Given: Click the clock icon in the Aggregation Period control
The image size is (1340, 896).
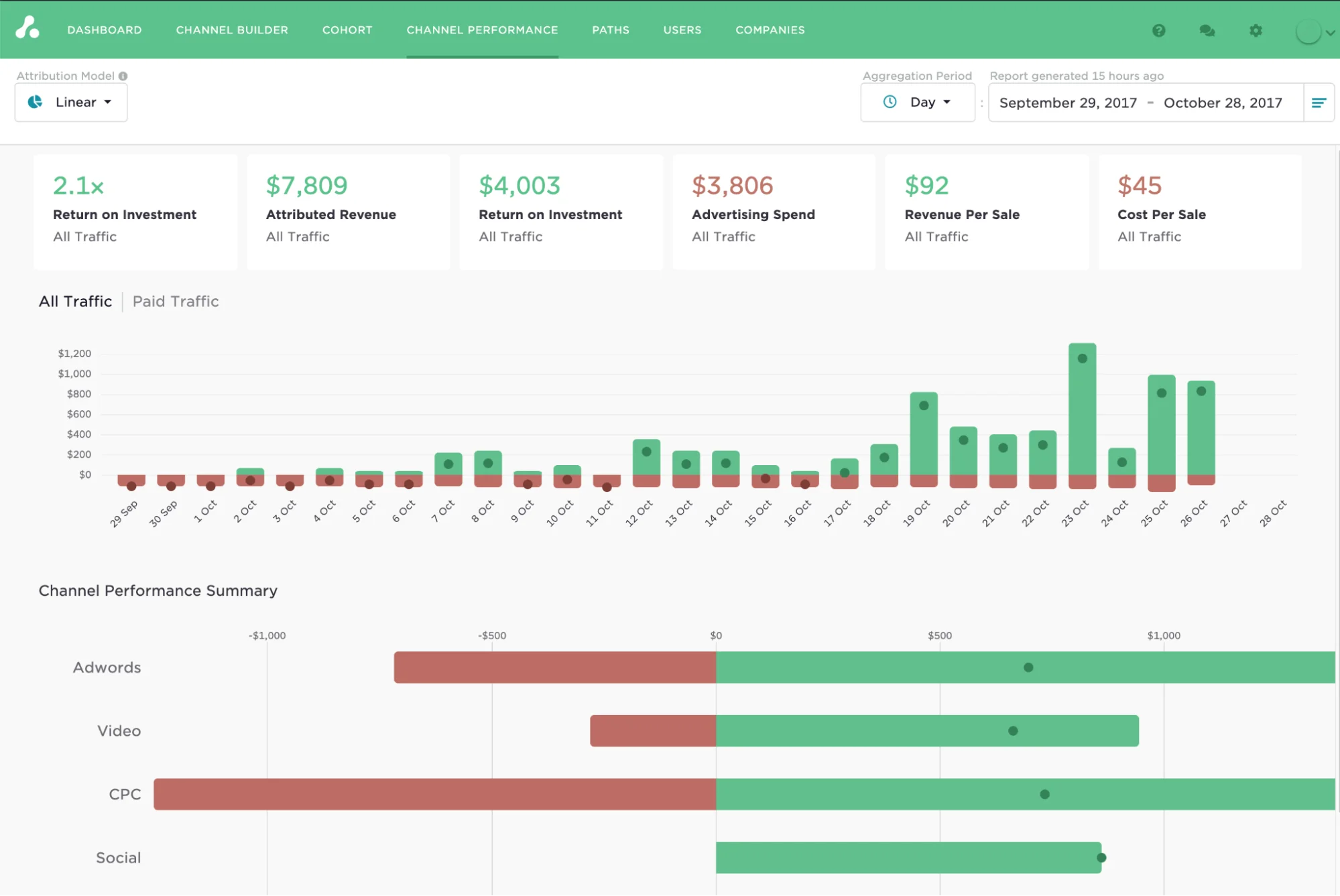Looking at the screenshot, I should tap(889, 103).
